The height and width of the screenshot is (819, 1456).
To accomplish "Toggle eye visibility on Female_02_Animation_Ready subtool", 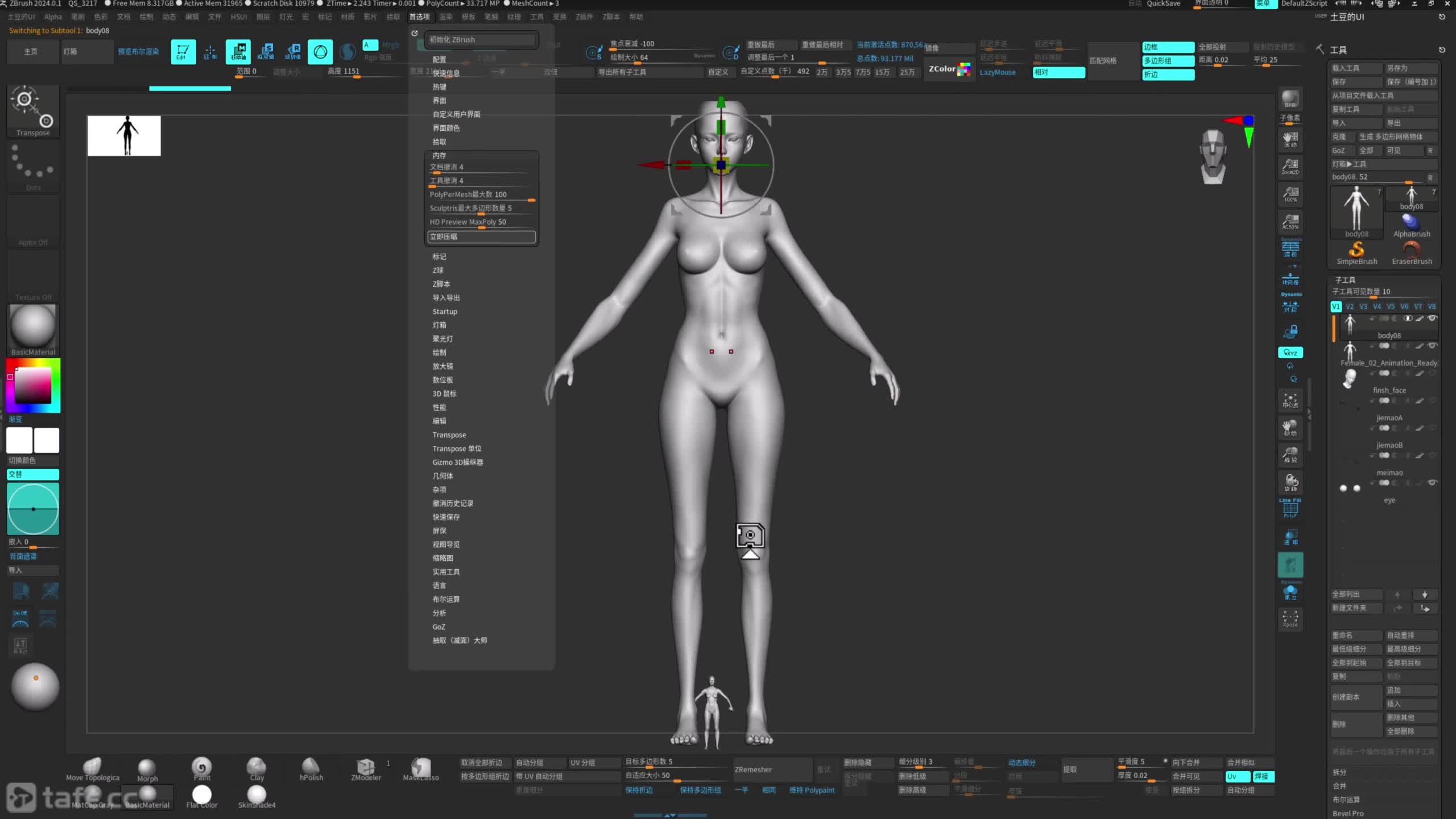I will (x=1433, y=346).
